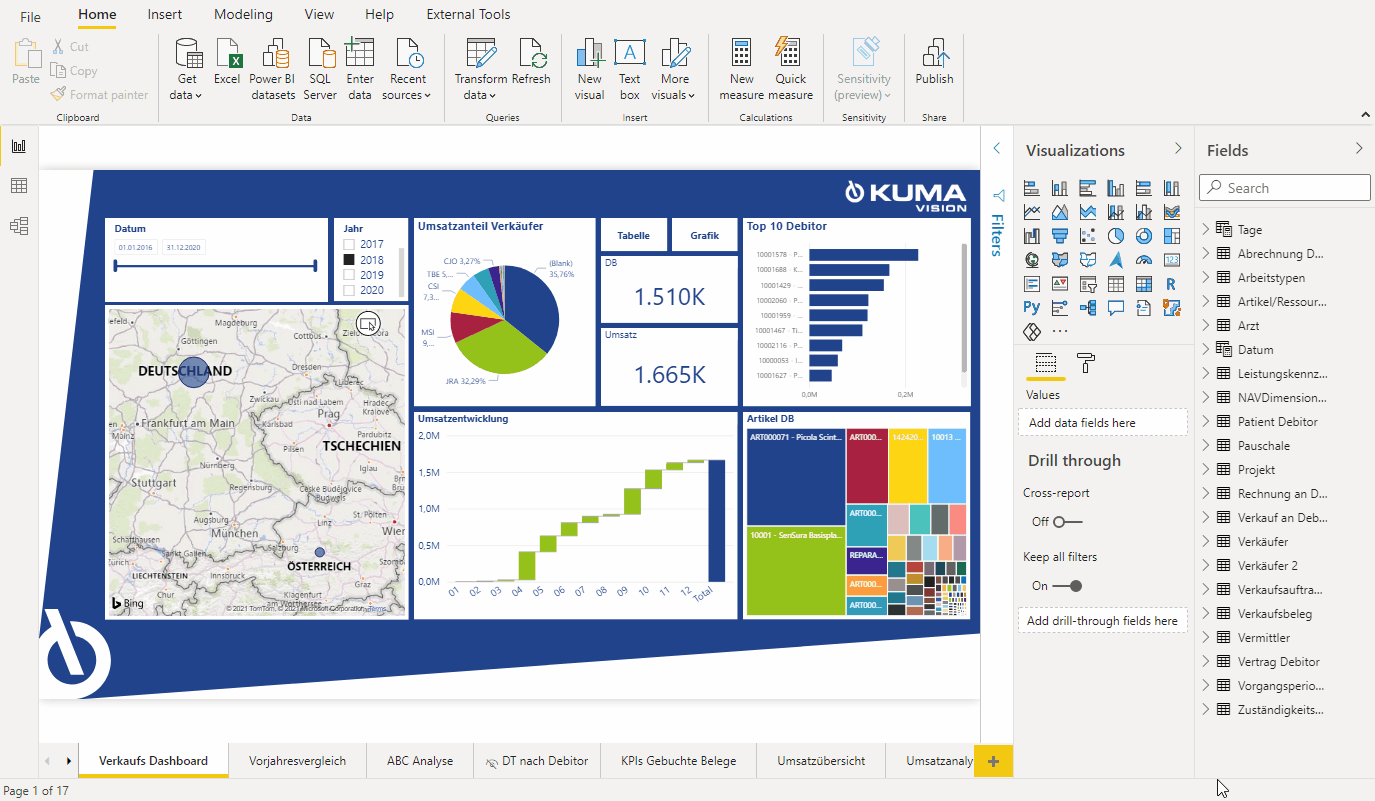The height and width of the screenshot is (801, 1375).
Task: Switch to Data view in left sidebar
Action: pyautogui.click(x=19, y=186)
